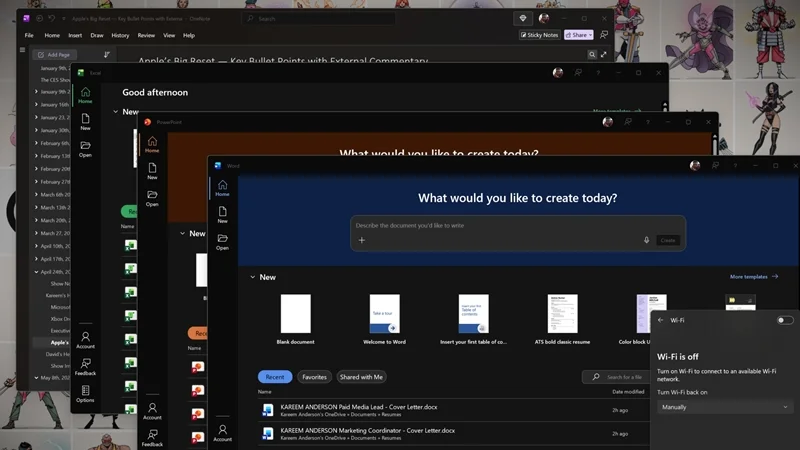This screenshot has height=450, width=800.
Task: Click OneNote undo arrow in title bar
Action: [x=52, y=18]
